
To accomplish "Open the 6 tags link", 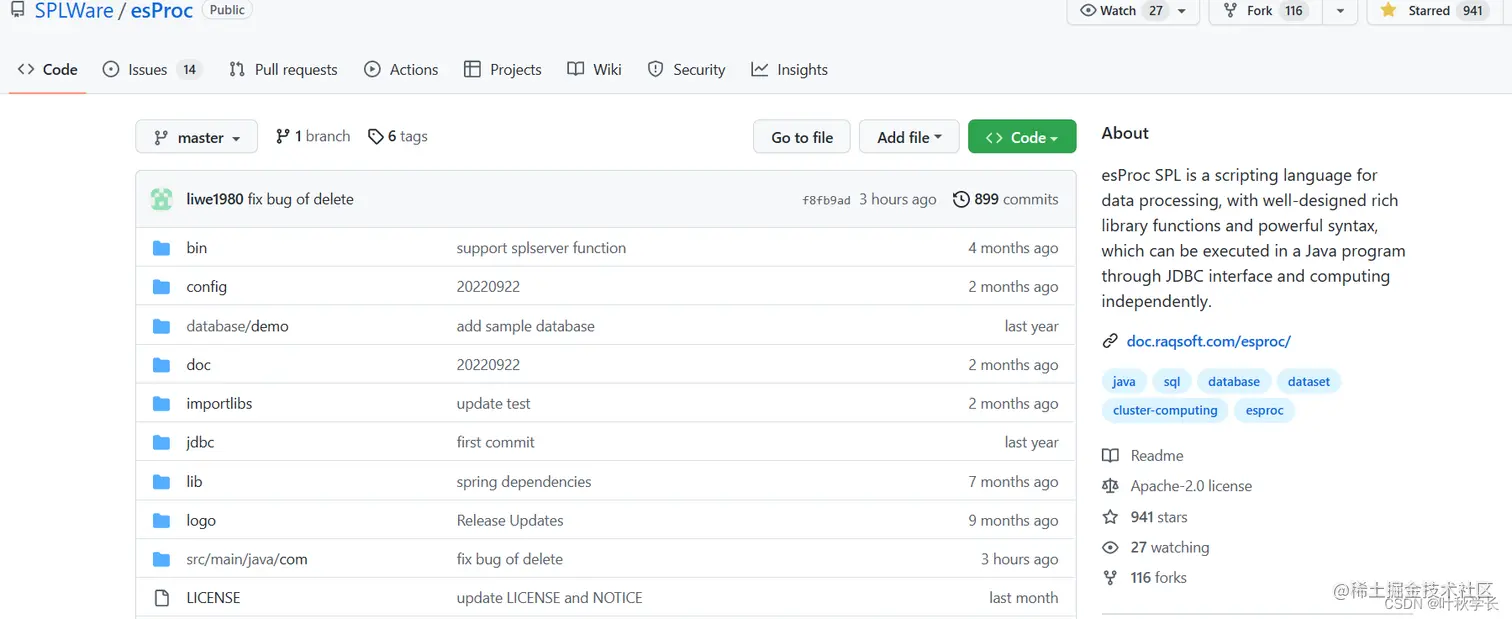I will [398, 136].
